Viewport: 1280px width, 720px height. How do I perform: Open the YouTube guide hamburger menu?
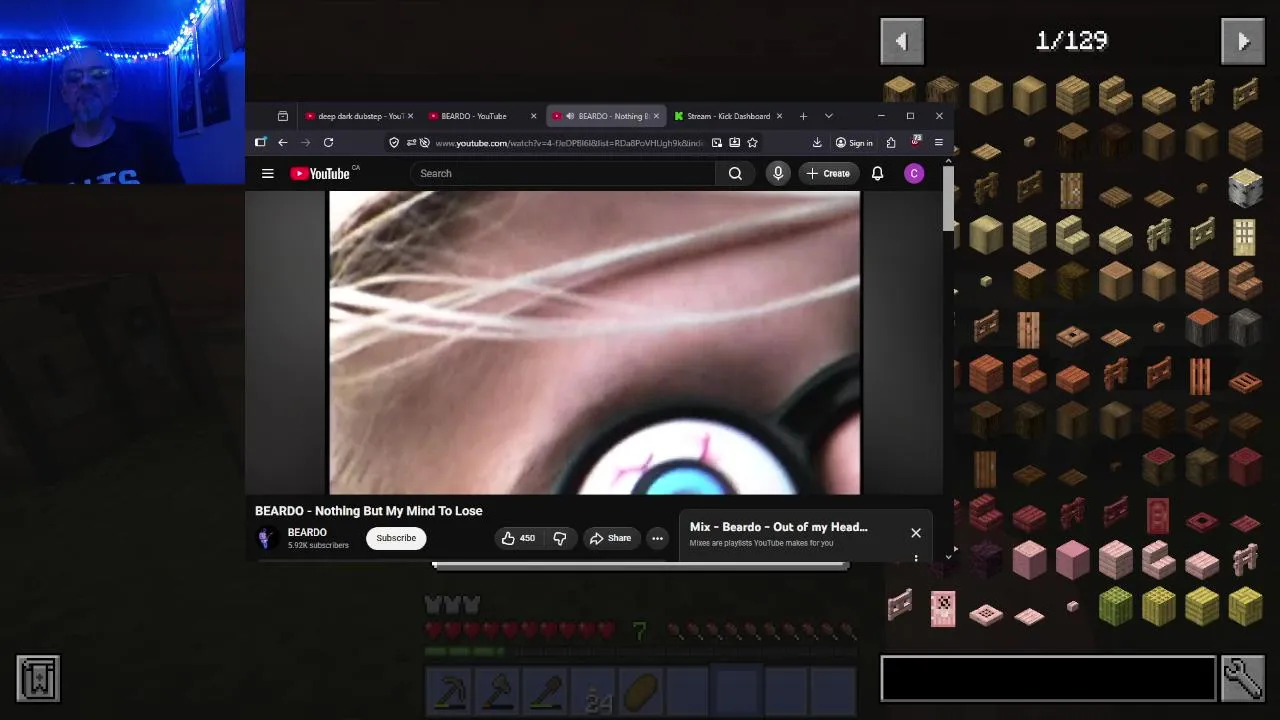click(x=267, y=173)
